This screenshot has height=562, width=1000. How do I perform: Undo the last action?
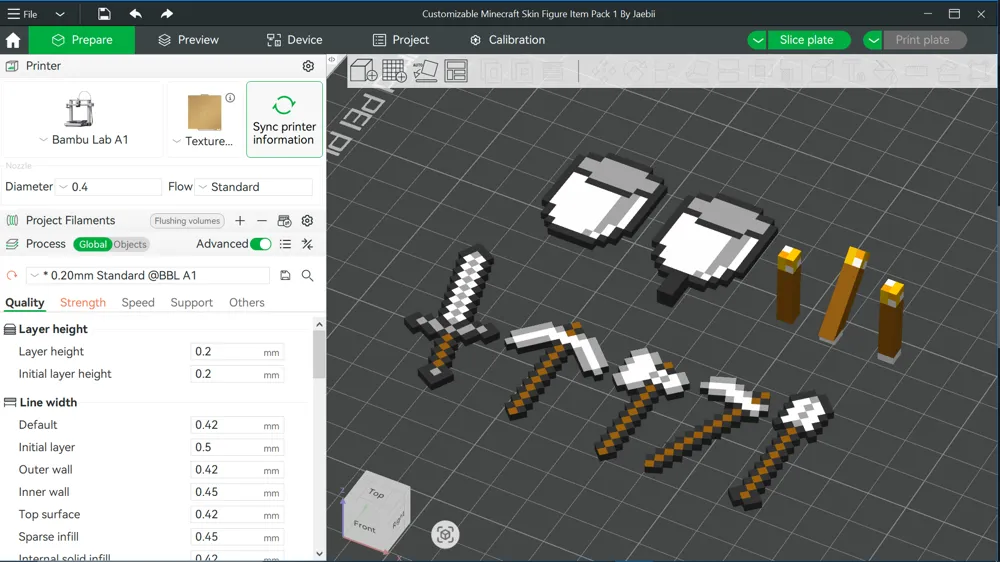point(135,13)
